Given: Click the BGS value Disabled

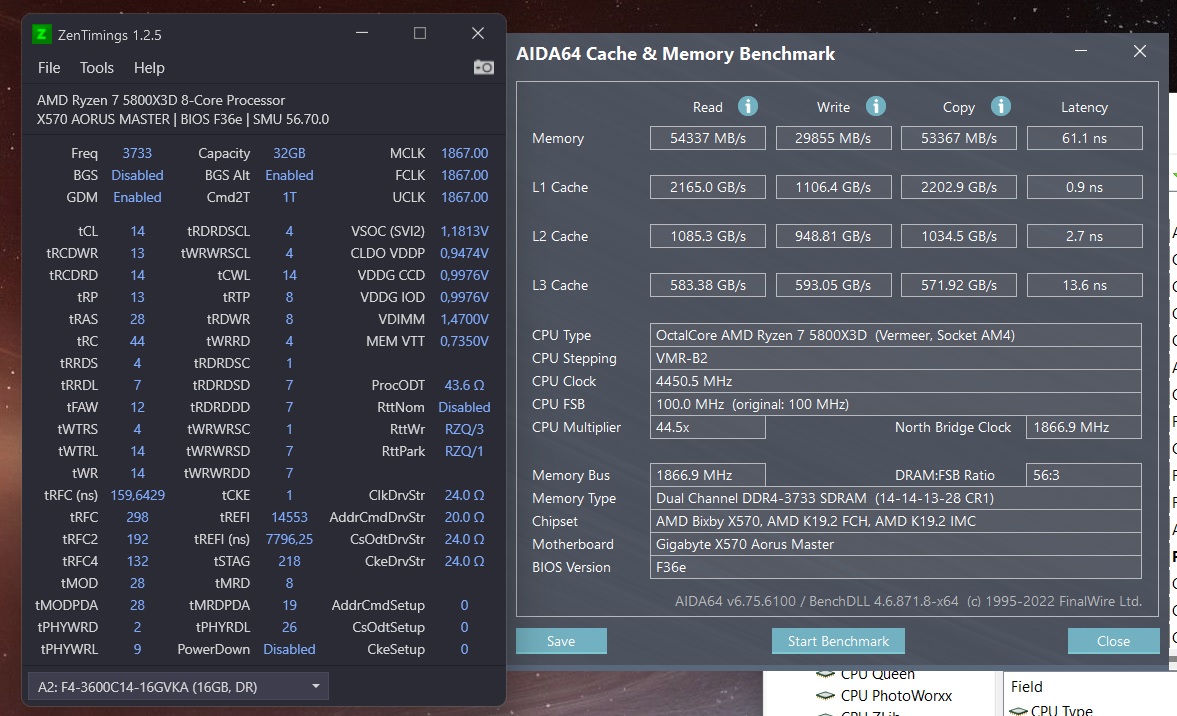Looking at the screenshot, I should [137, 175].
